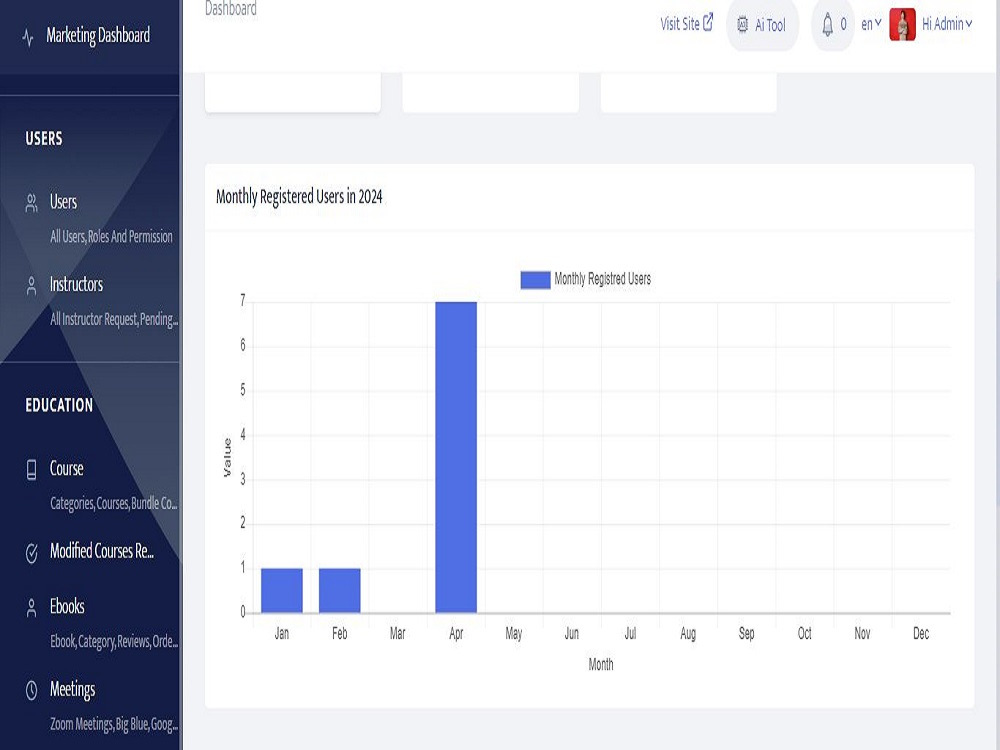Click the Dec axis label
Viewport: 1000px width, 750px height.
(921, 633)
